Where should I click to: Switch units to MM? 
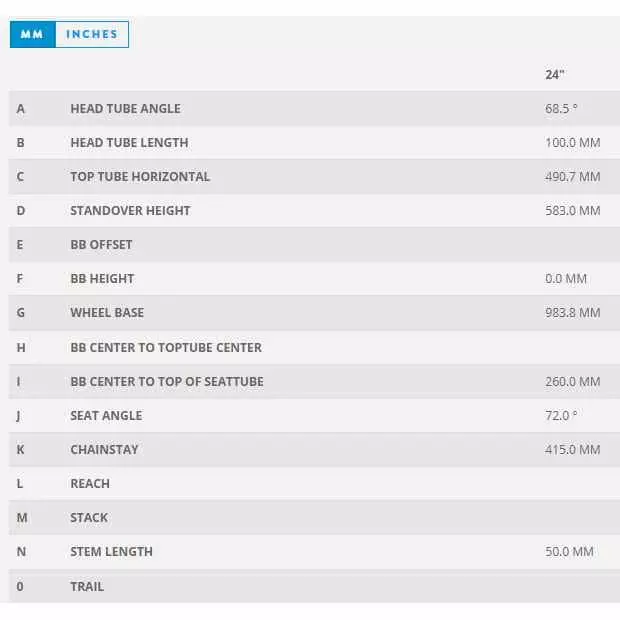tap(32, 34)
